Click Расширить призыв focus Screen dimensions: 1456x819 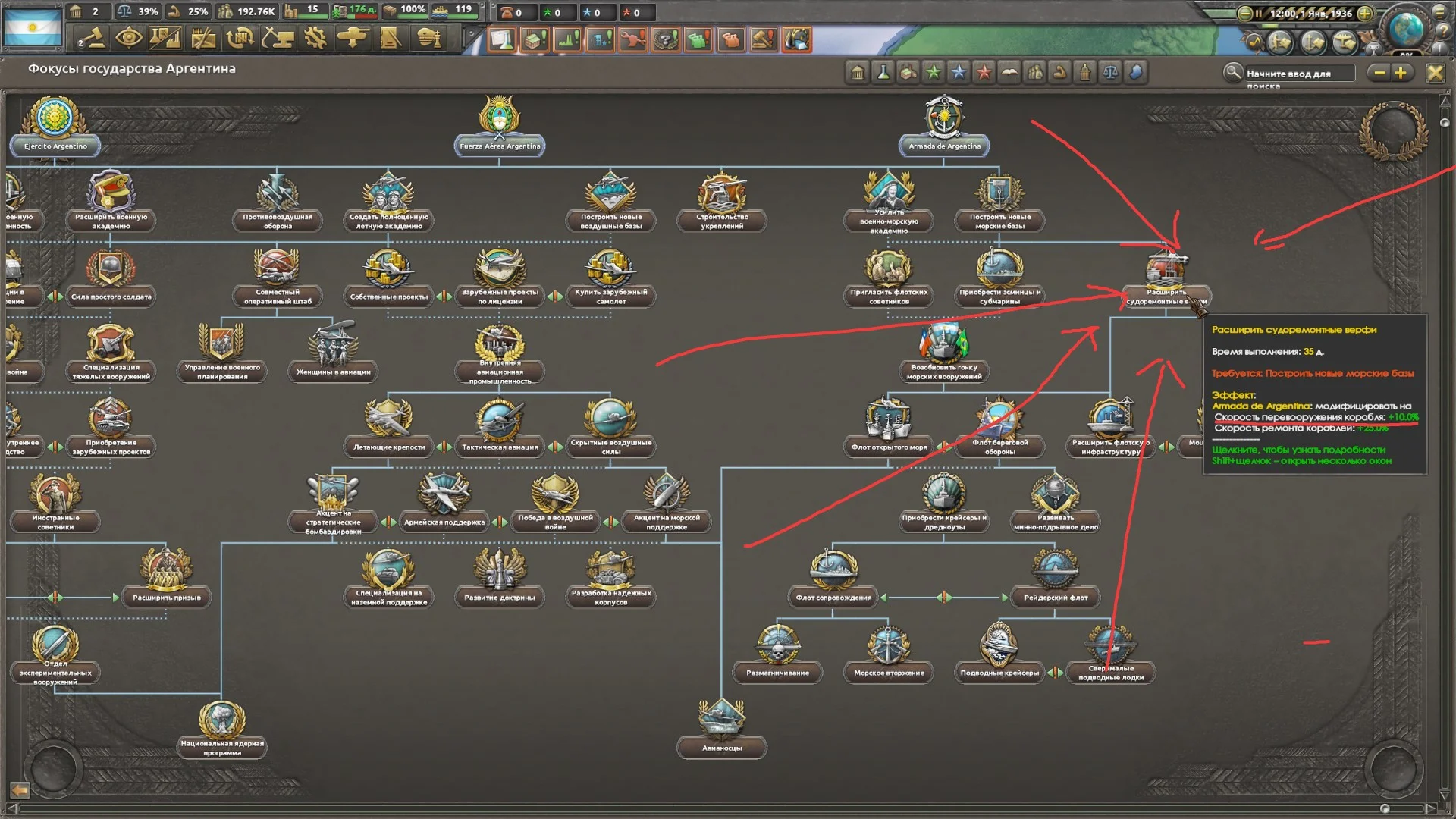pos(167,579)
